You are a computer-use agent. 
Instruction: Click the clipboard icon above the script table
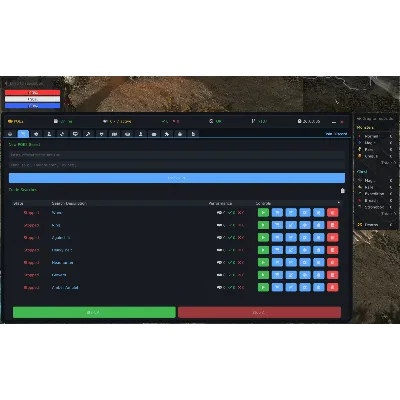point(342,191)
